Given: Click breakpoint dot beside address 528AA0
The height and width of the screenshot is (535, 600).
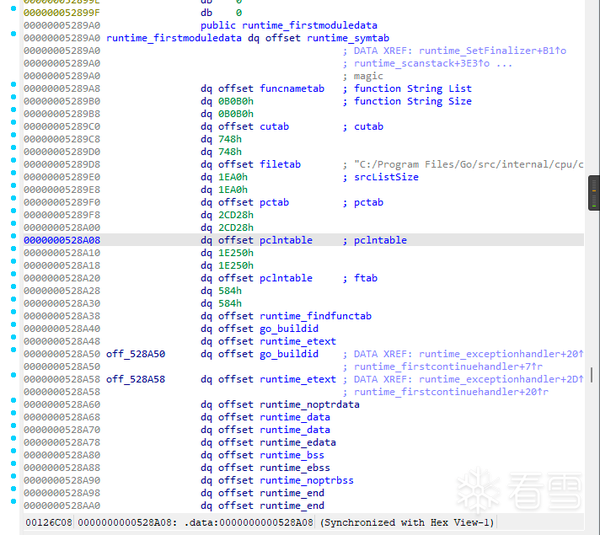Looking at the screenshot, I should [x=13, y=501].
